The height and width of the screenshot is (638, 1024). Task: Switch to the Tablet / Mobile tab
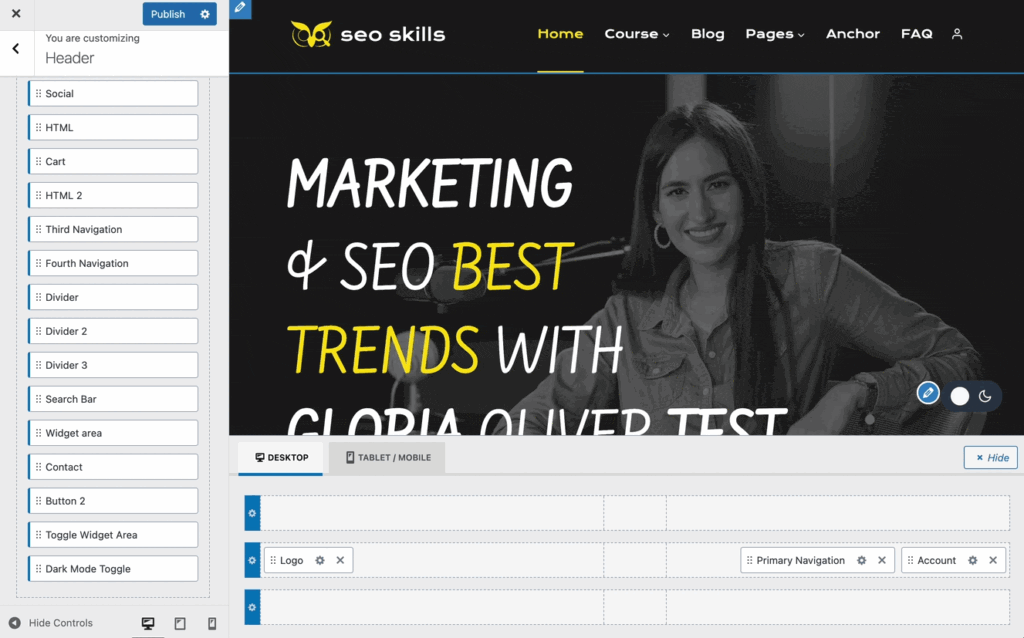coord(388,458)
